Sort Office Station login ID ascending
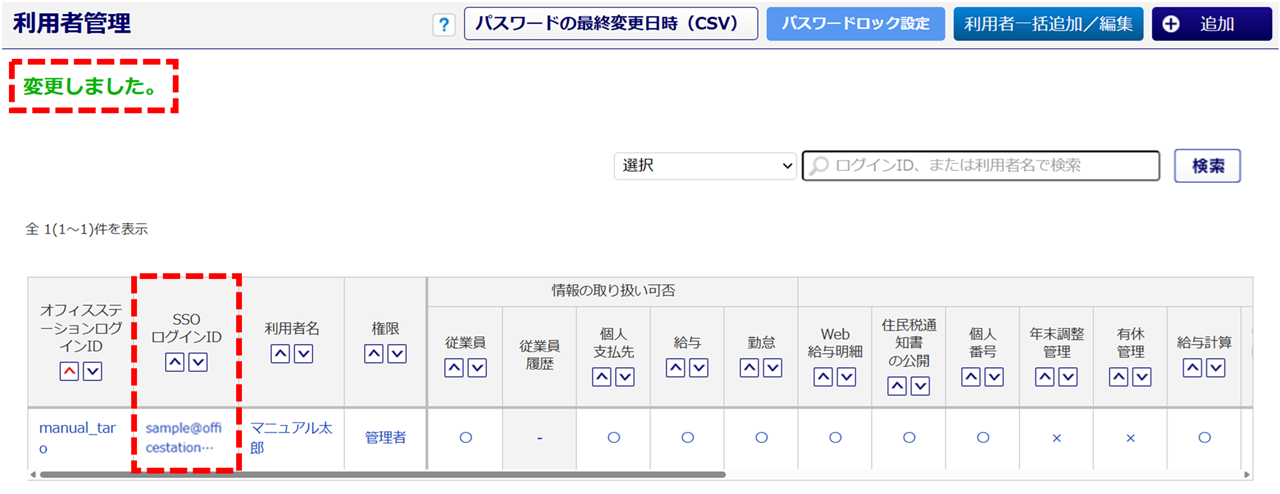The height and width of the screenshot is (494, 1280). pos(68,371)
